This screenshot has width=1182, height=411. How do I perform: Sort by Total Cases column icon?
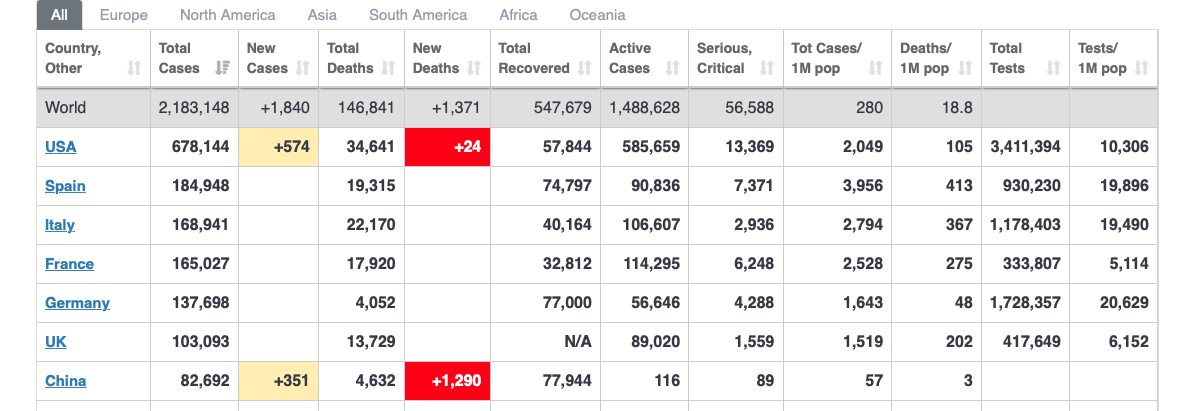(223, 68)
